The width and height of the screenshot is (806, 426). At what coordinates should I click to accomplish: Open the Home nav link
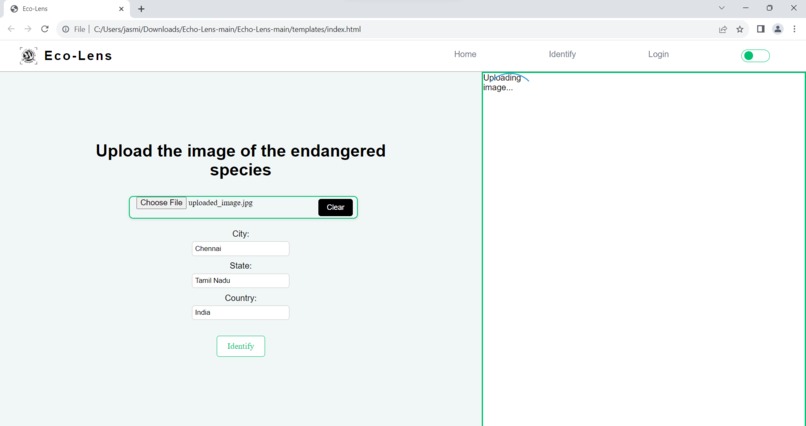coord(465,54)
